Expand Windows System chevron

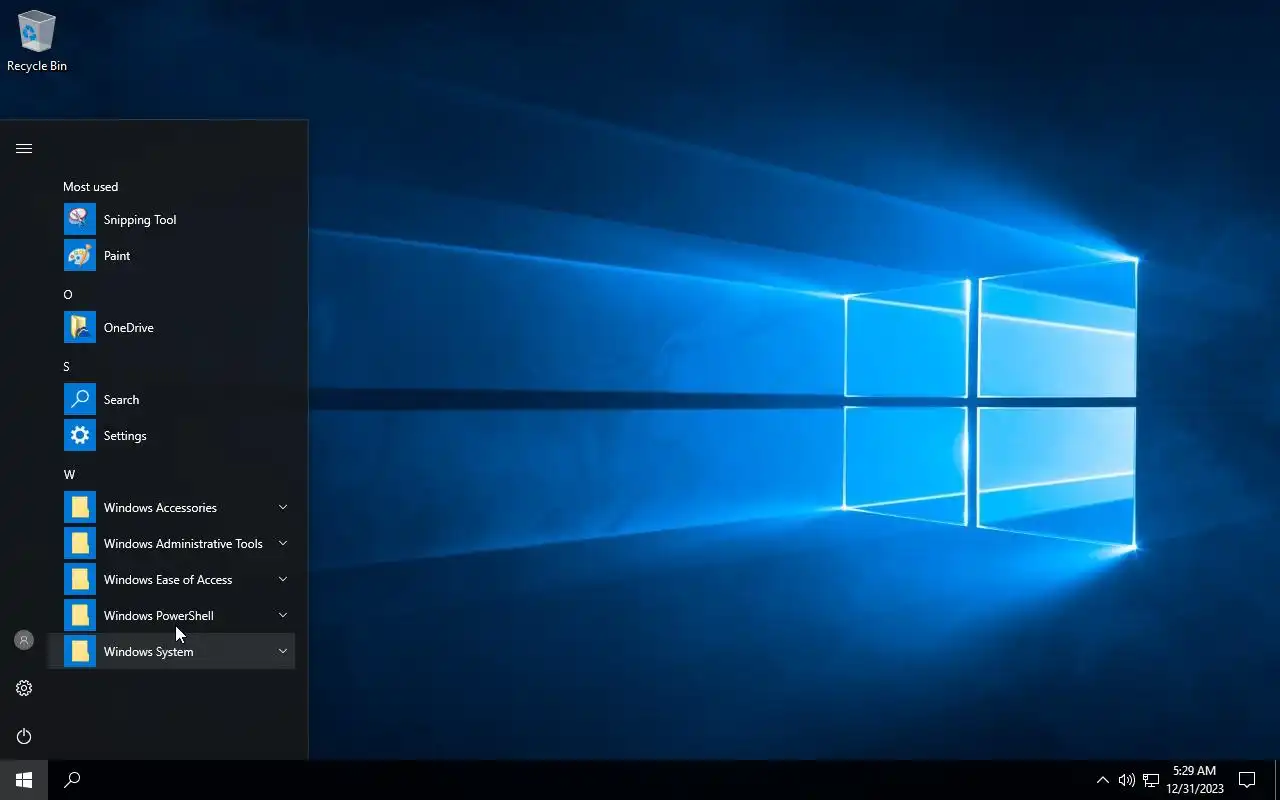[x=283, y=651]
